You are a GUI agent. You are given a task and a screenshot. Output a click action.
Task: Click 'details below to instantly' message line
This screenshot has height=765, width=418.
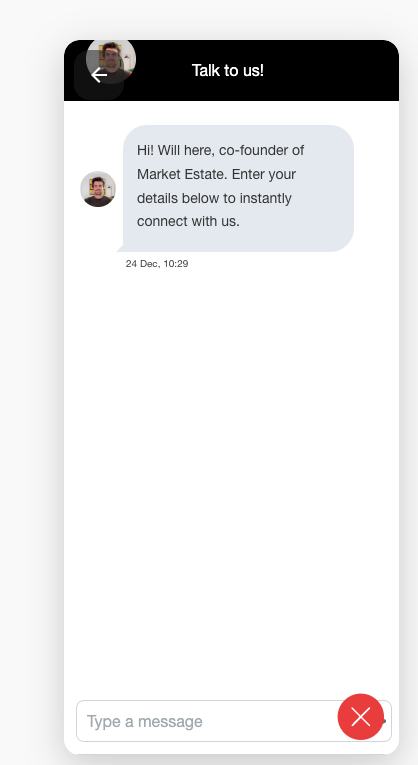tap(214, 198)
